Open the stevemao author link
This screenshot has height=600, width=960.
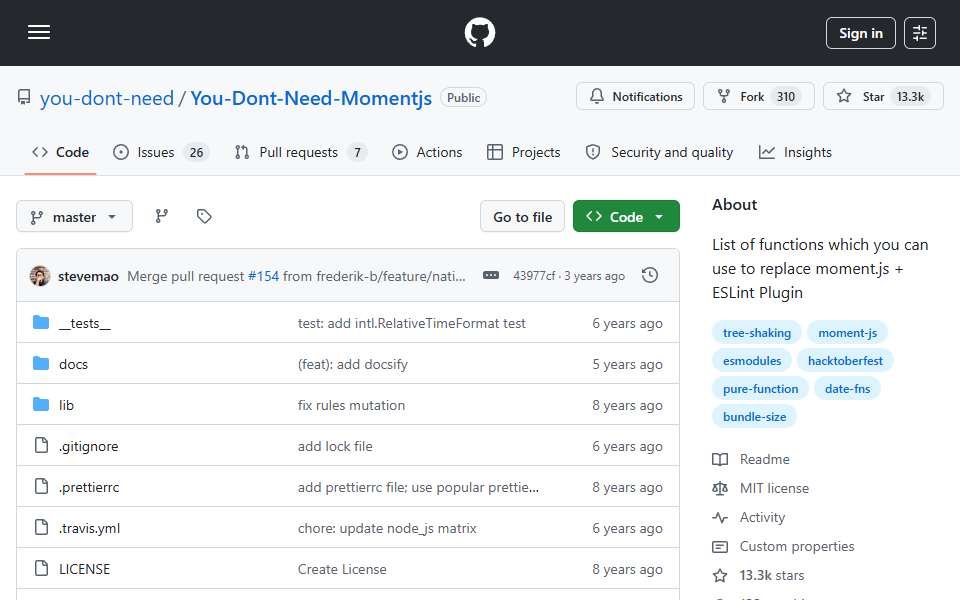(88, 277)
